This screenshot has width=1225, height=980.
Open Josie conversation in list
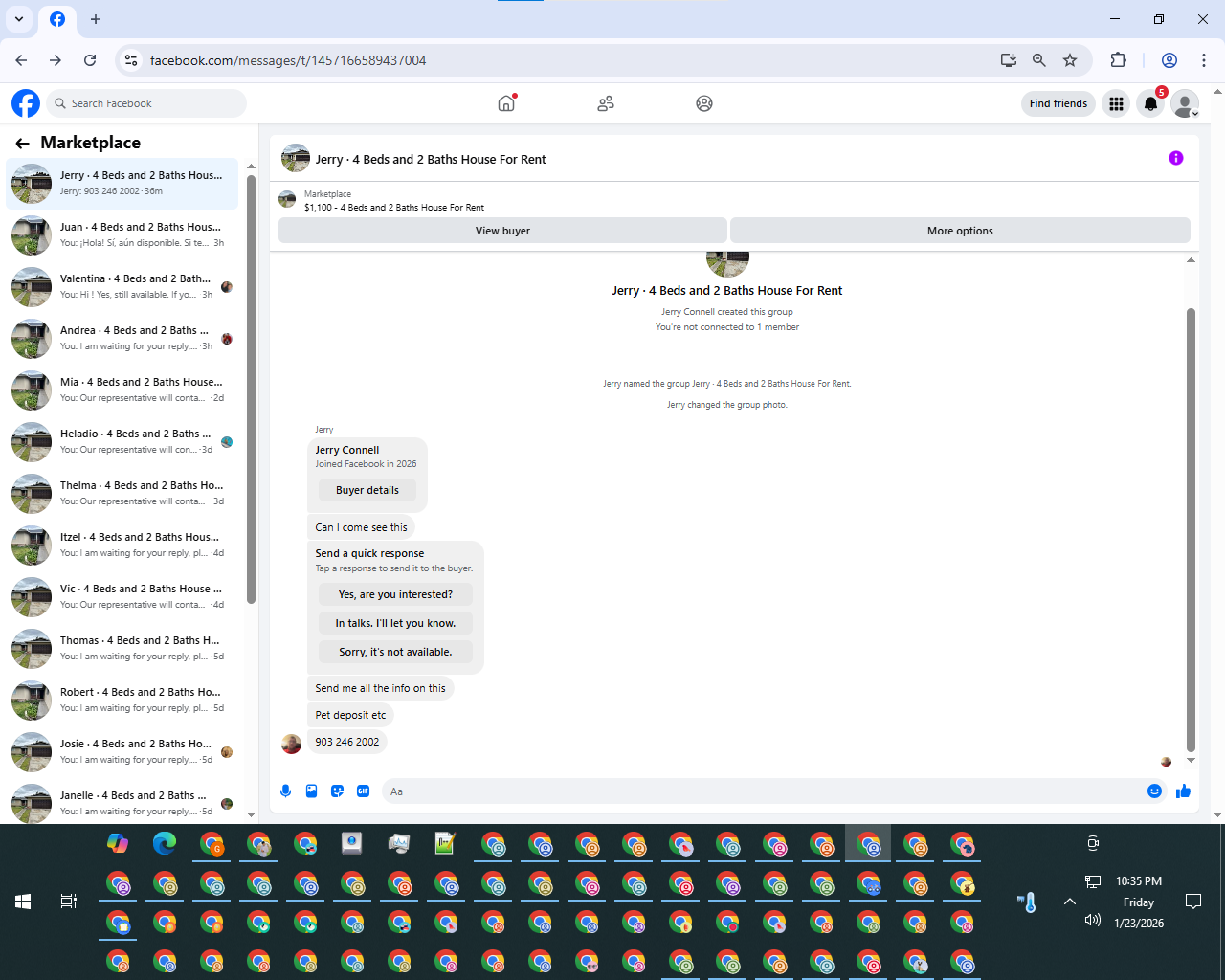click(122, 751)
